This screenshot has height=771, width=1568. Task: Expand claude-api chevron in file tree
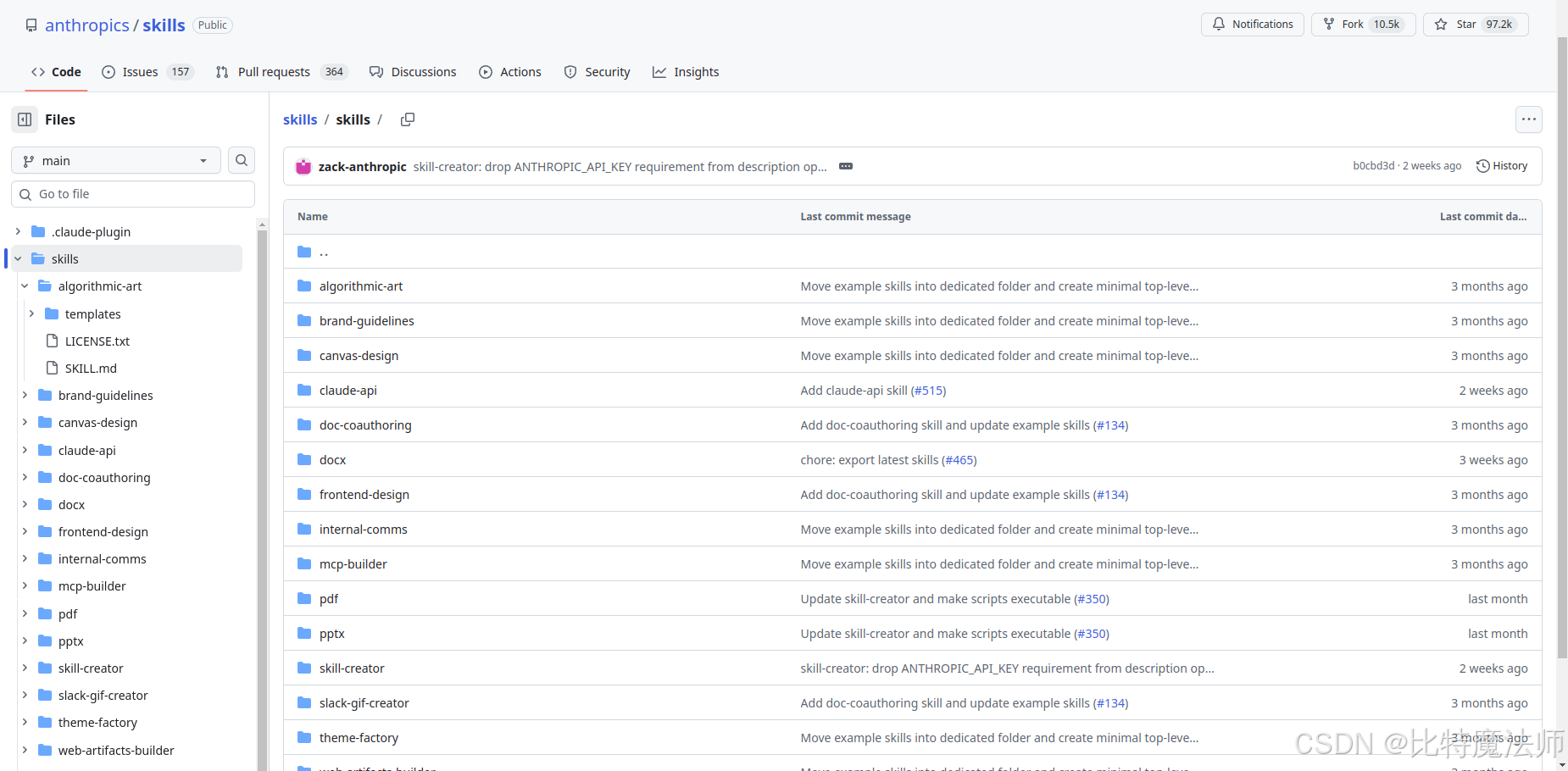tap(25, 450)
